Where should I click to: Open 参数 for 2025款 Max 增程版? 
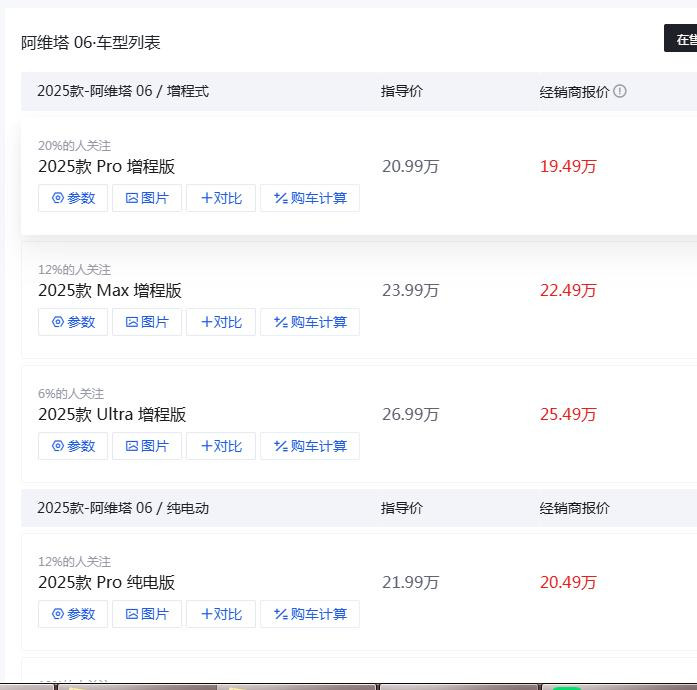pyautogui.click(x=73, y=322)
